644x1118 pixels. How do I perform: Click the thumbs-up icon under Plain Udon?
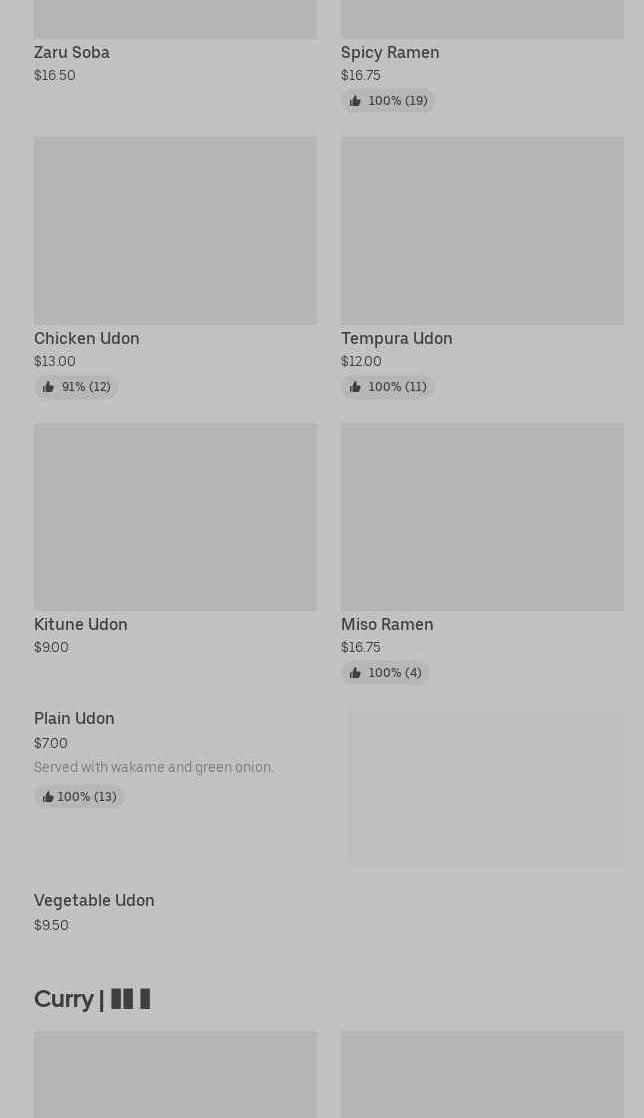tap(48, 797)
